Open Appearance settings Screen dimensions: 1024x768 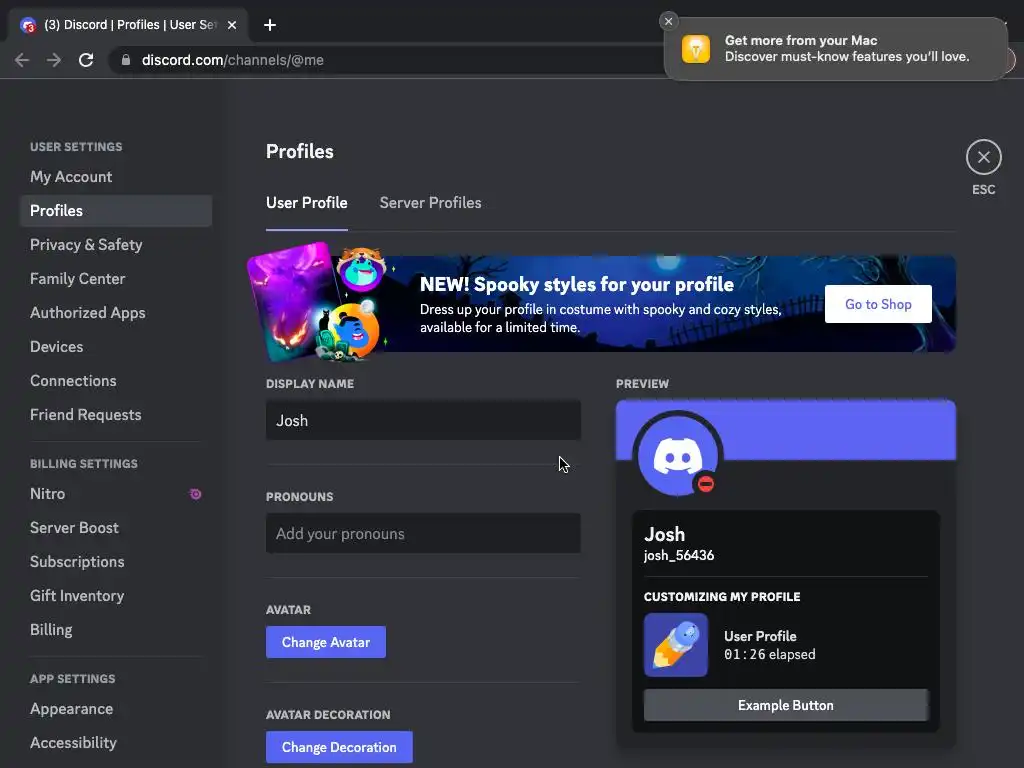[x=116, y=709]
